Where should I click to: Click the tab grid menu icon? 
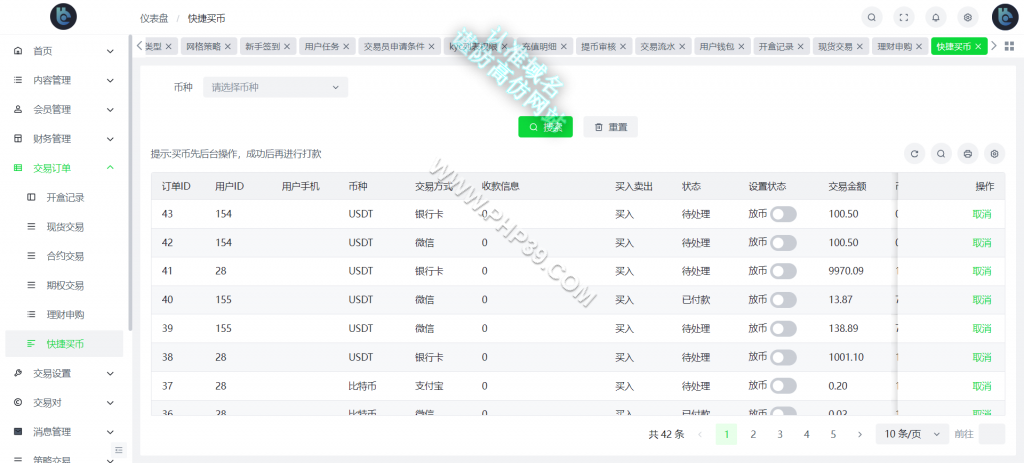click(x=1009, y=46)
